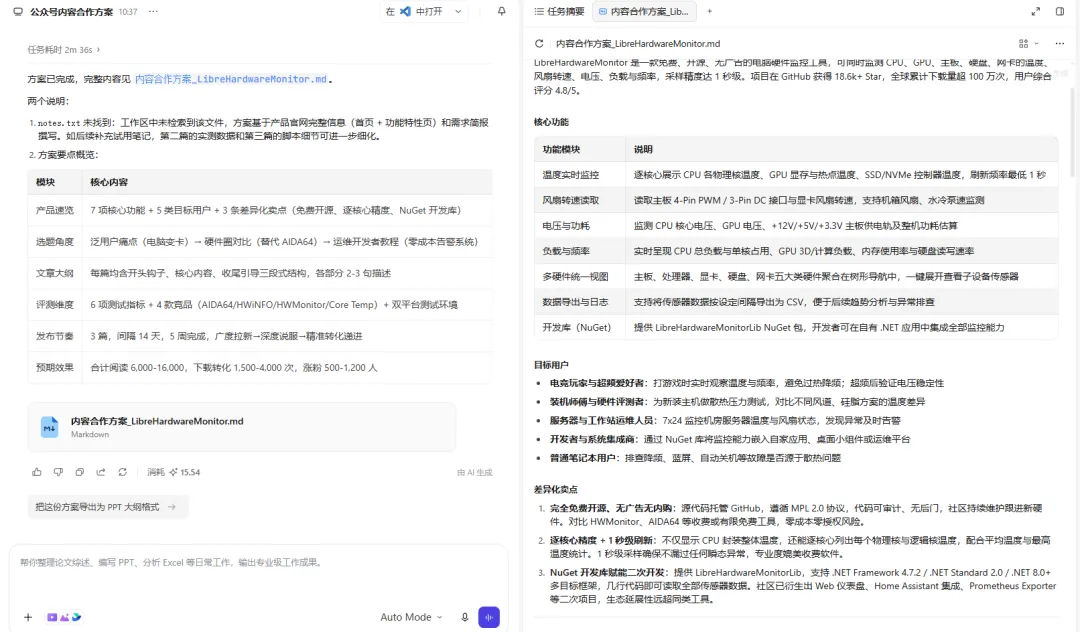Screen dimensions: 1080x632
Task: Share the response
Action: point(101,472)
